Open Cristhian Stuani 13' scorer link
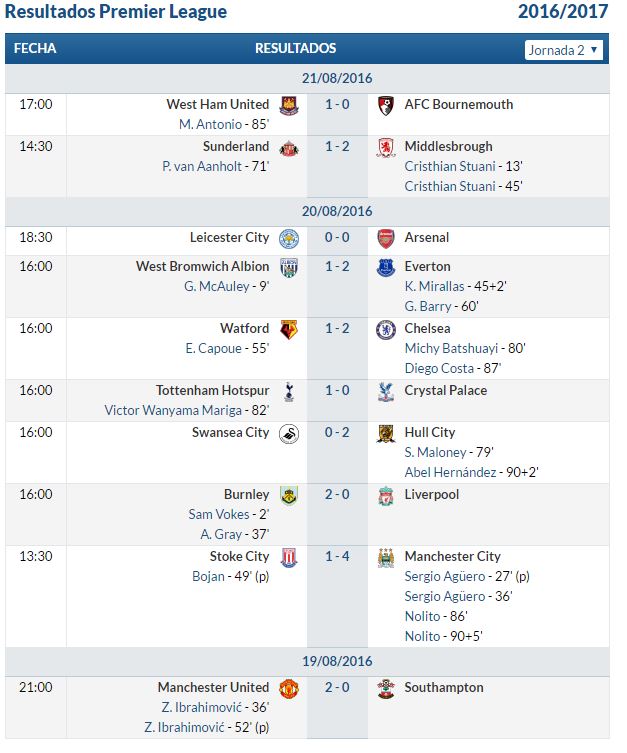Screen dimensions: 627x753 click(x=450, y=166)
